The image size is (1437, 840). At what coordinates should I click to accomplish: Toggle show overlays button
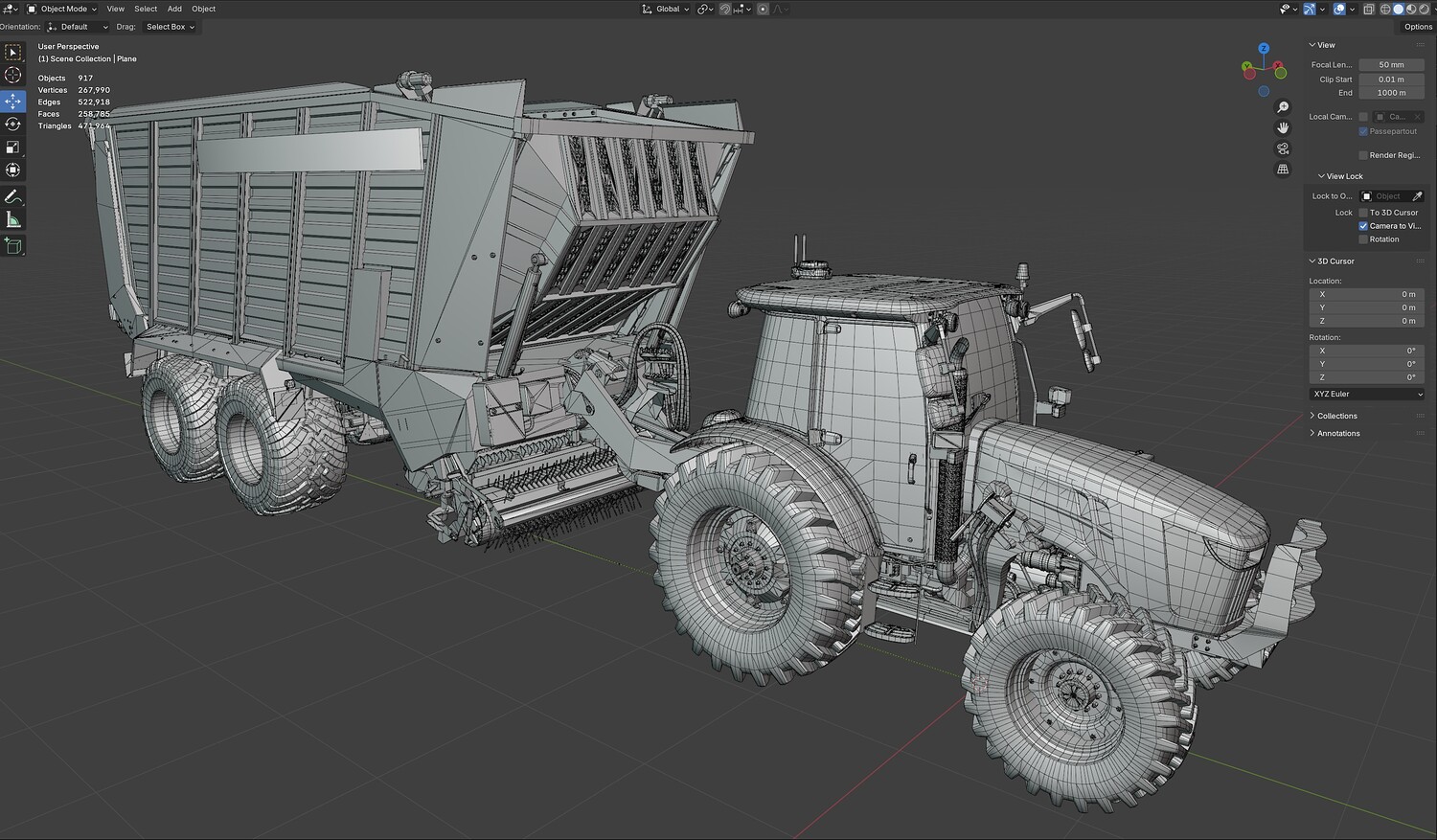point(1338,9)
